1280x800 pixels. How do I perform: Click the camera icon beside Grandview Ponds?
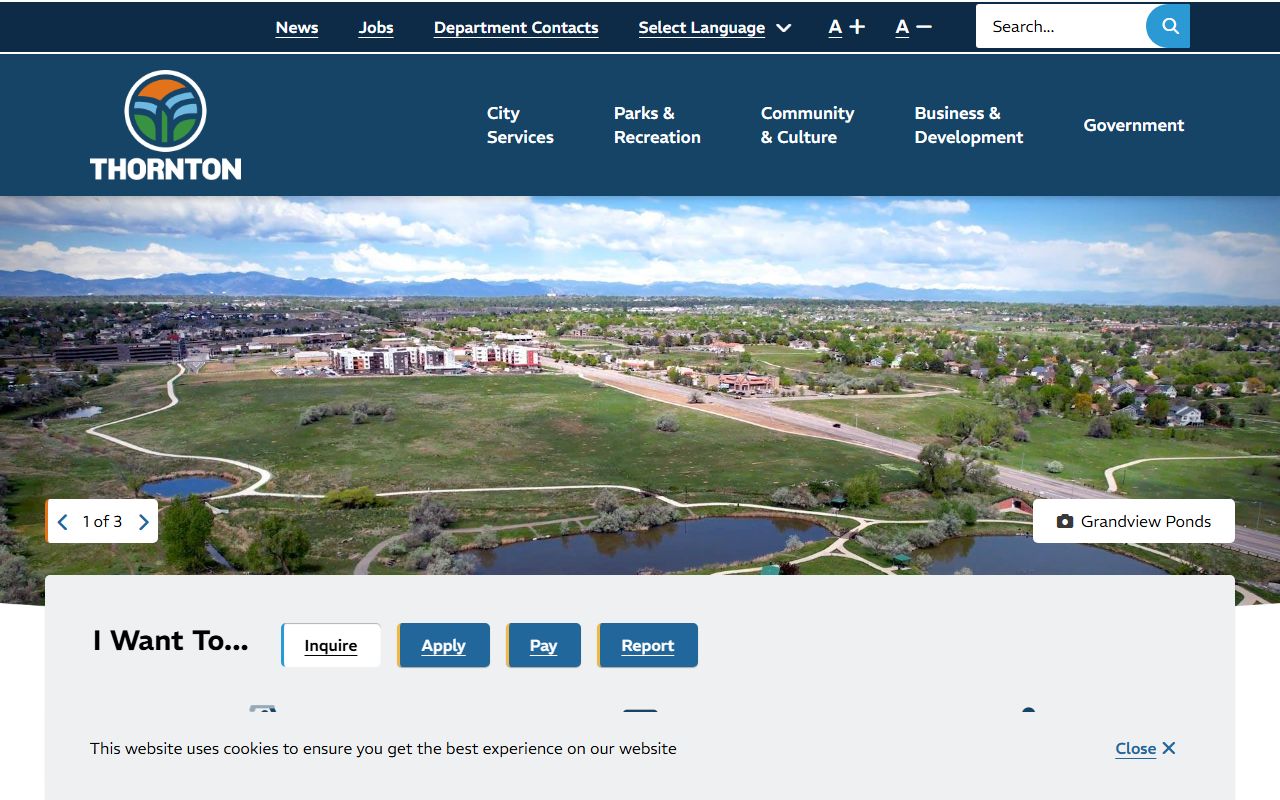click(1065, 521)
